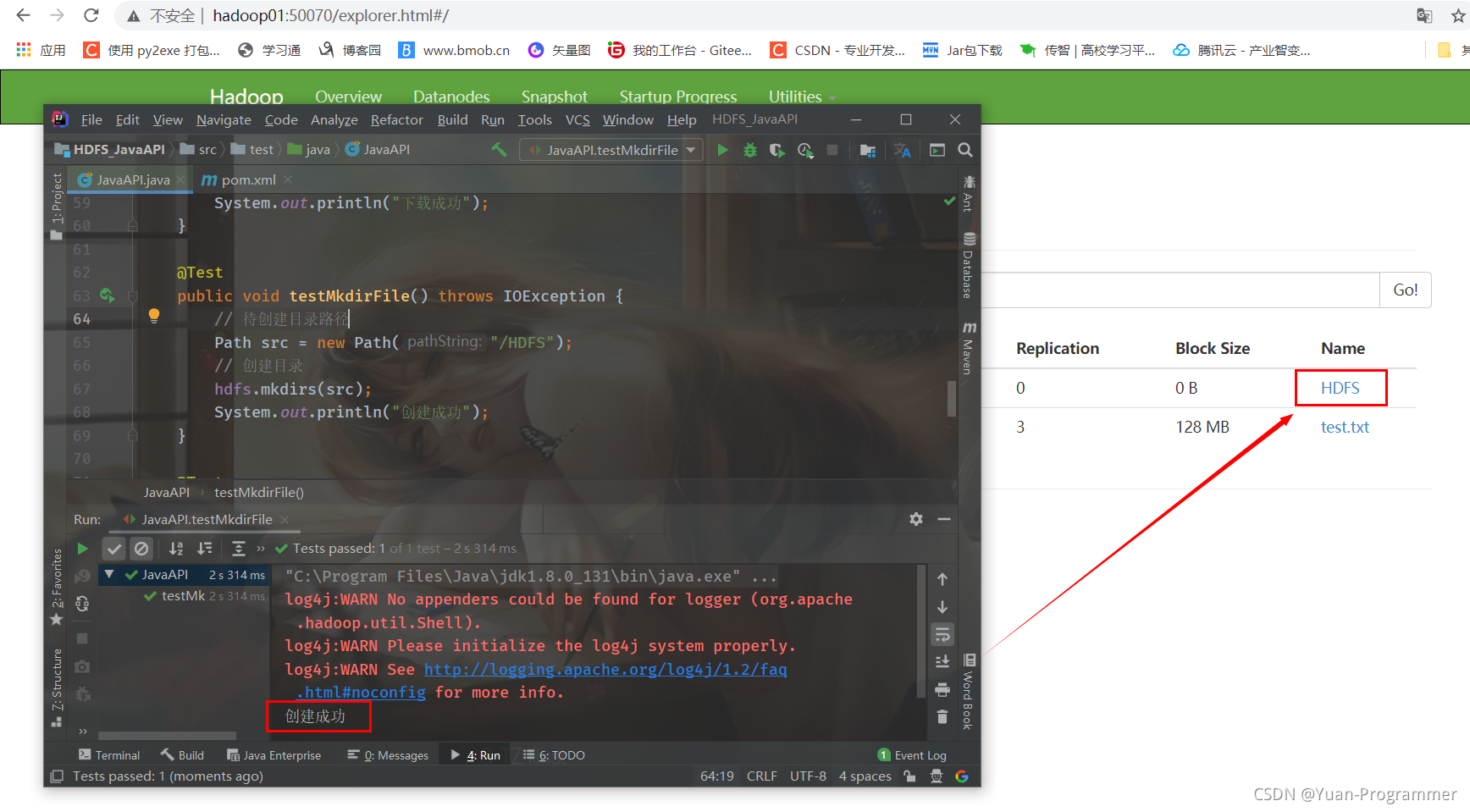Image resolution: width=1470 pixels, height=812 pixels.
Task: Click the console vertical scrollbar
Action: coord(922,632)
